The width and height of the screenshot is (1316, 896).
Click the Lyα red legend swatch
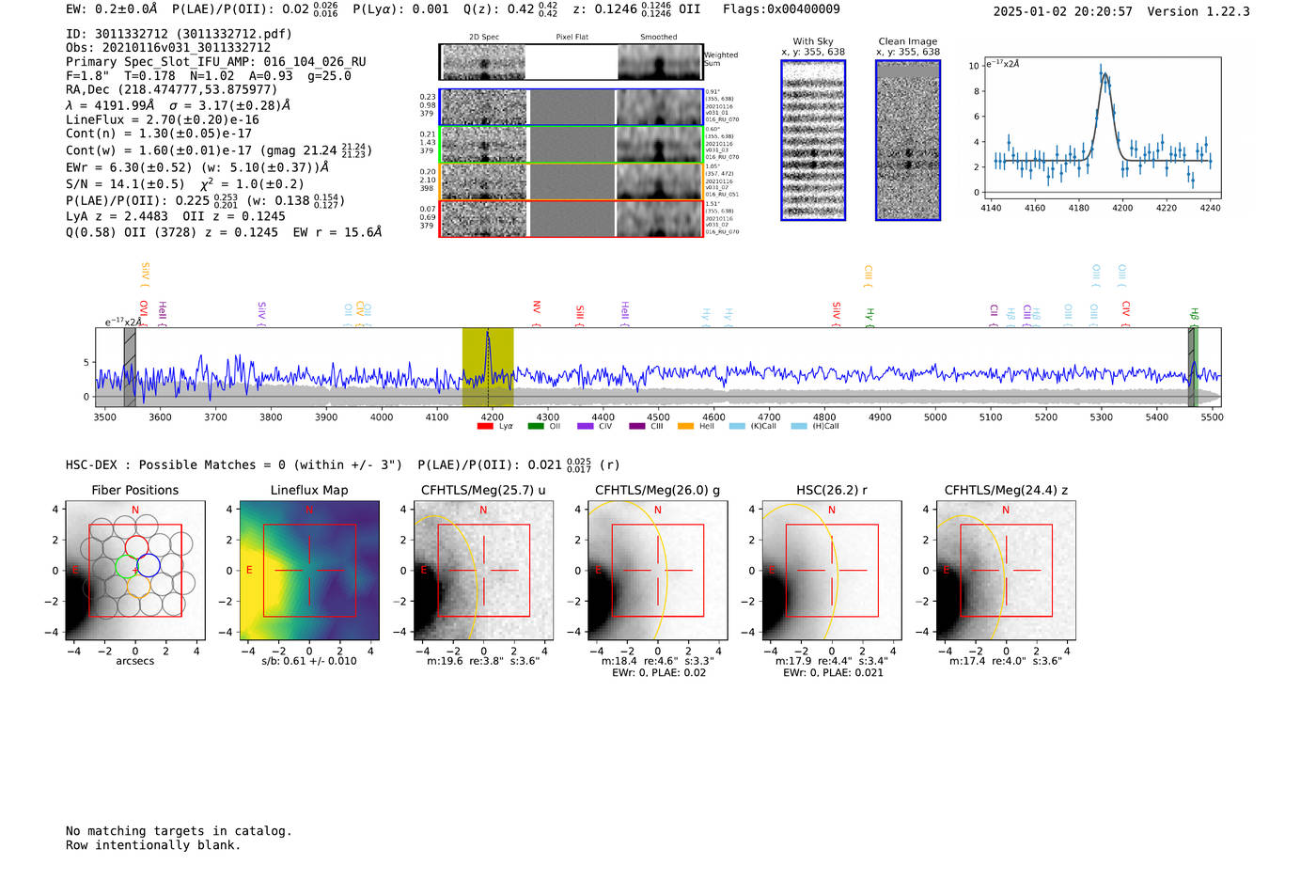[485, 427]
